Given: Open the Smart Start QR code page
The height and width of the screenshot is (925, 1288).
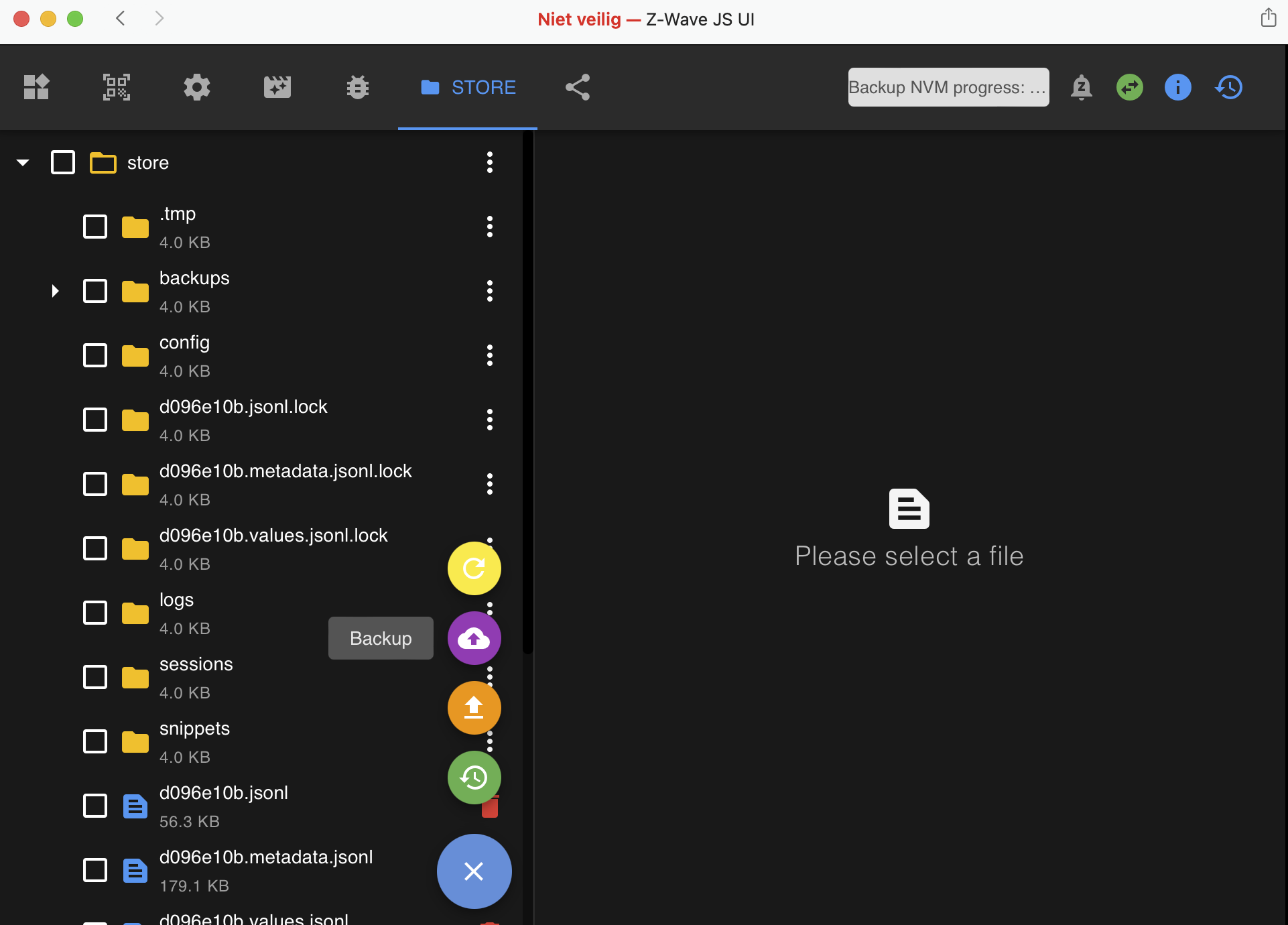Looking at the screenshot, I should [117, 87].
